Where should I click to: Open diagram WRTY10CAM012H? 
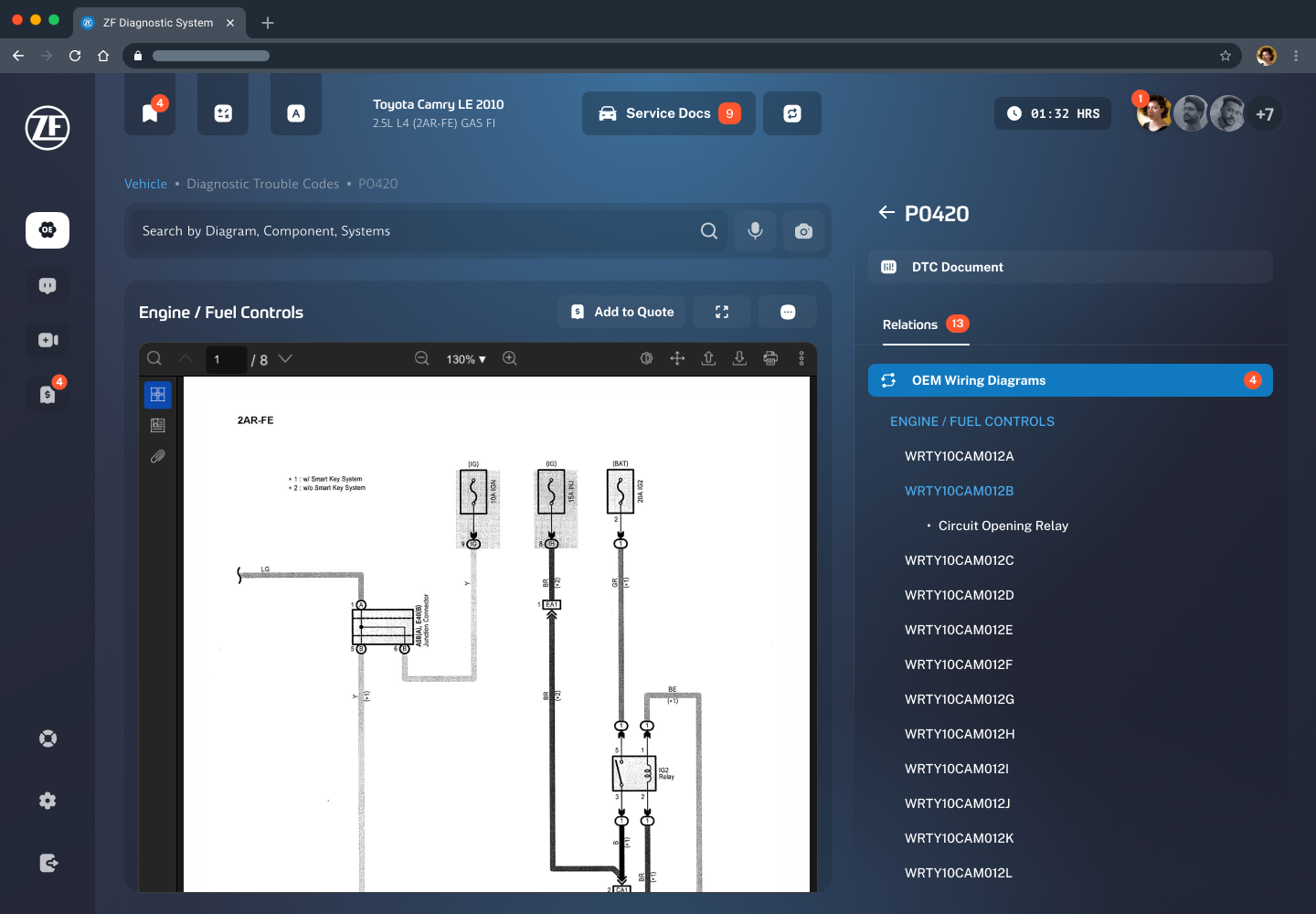tap(960, 734)
